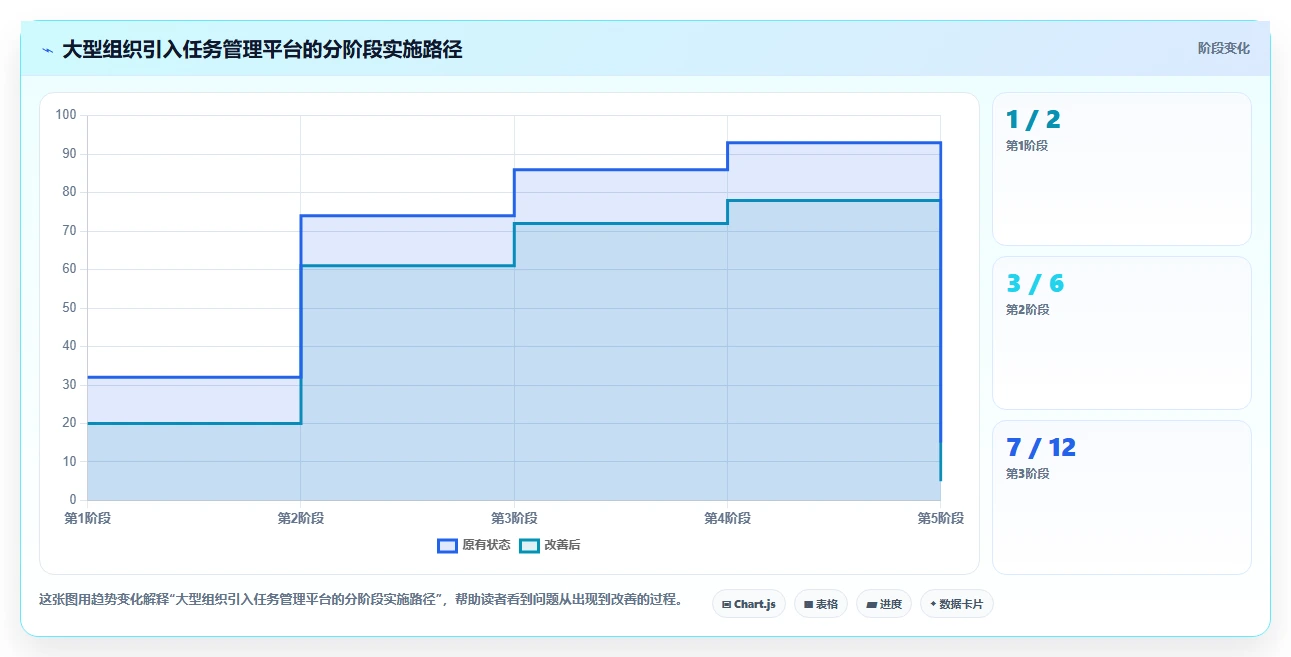The image size is (1291, 657).
Task: Toggle the 改善后 legend entry
Action: pos(551,545)
